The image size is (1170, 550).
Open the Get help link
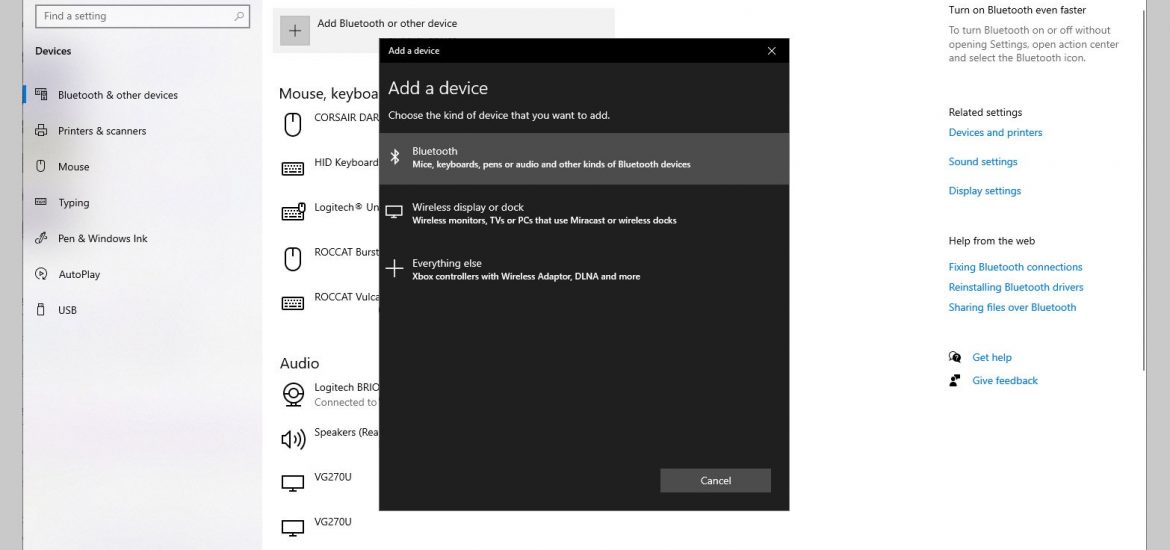[x=992, y=357]
